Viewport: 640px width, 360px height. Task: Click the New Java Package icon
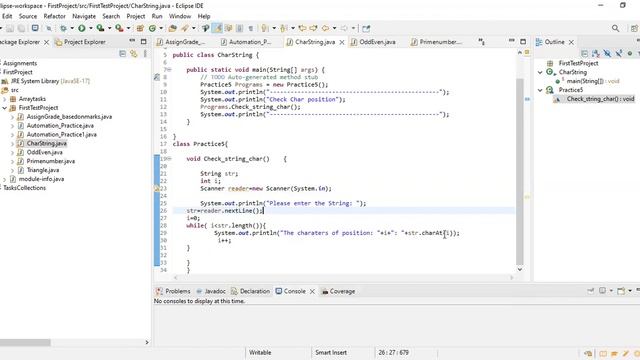pyautogui.click(x=140, y=28)
